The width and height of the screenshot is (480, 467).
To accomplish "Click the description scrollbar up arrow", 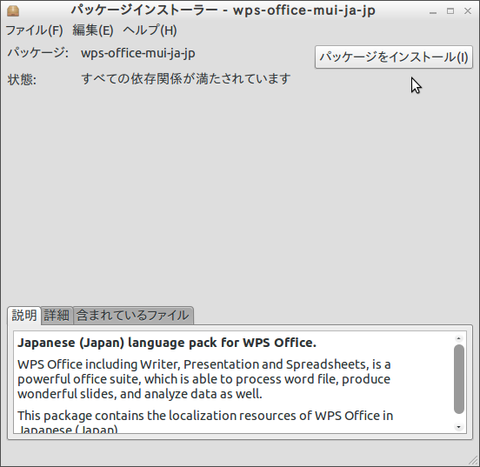I will 459,338.
